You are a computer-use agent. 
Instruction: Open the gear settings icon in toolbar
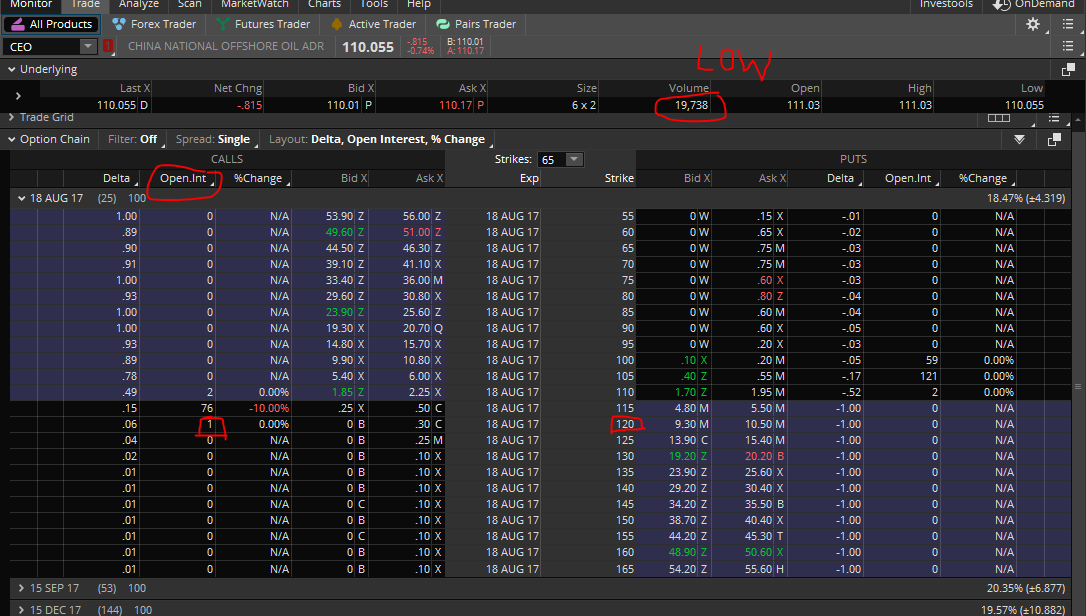pos(1033,24)
